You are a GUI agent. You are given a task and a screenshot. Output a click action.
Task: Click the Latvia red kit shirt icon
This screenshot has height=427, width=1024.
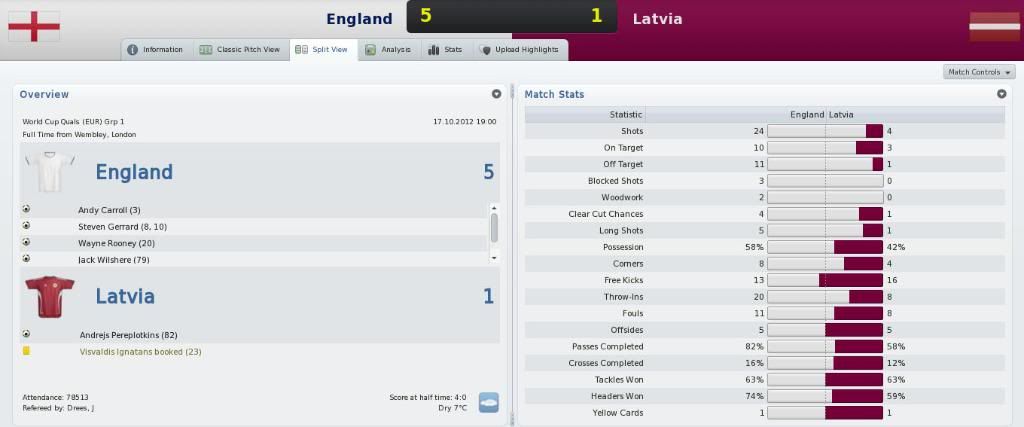tap(50, 296)
